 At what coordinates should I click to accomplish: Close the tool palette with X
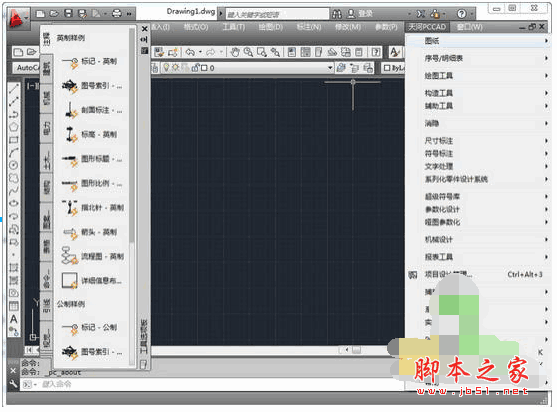point(144,29)
